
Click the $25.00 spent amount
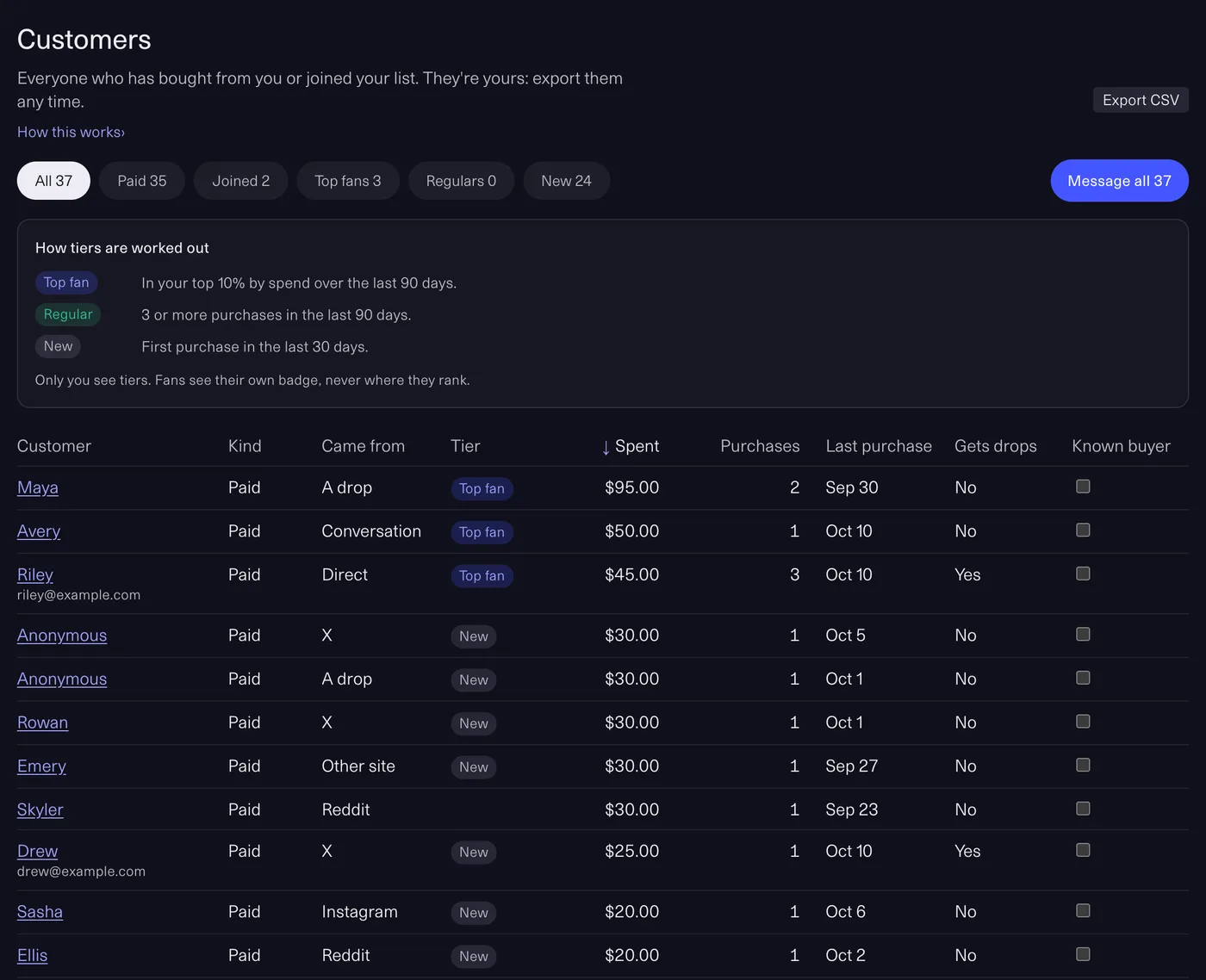pos(631,851)
